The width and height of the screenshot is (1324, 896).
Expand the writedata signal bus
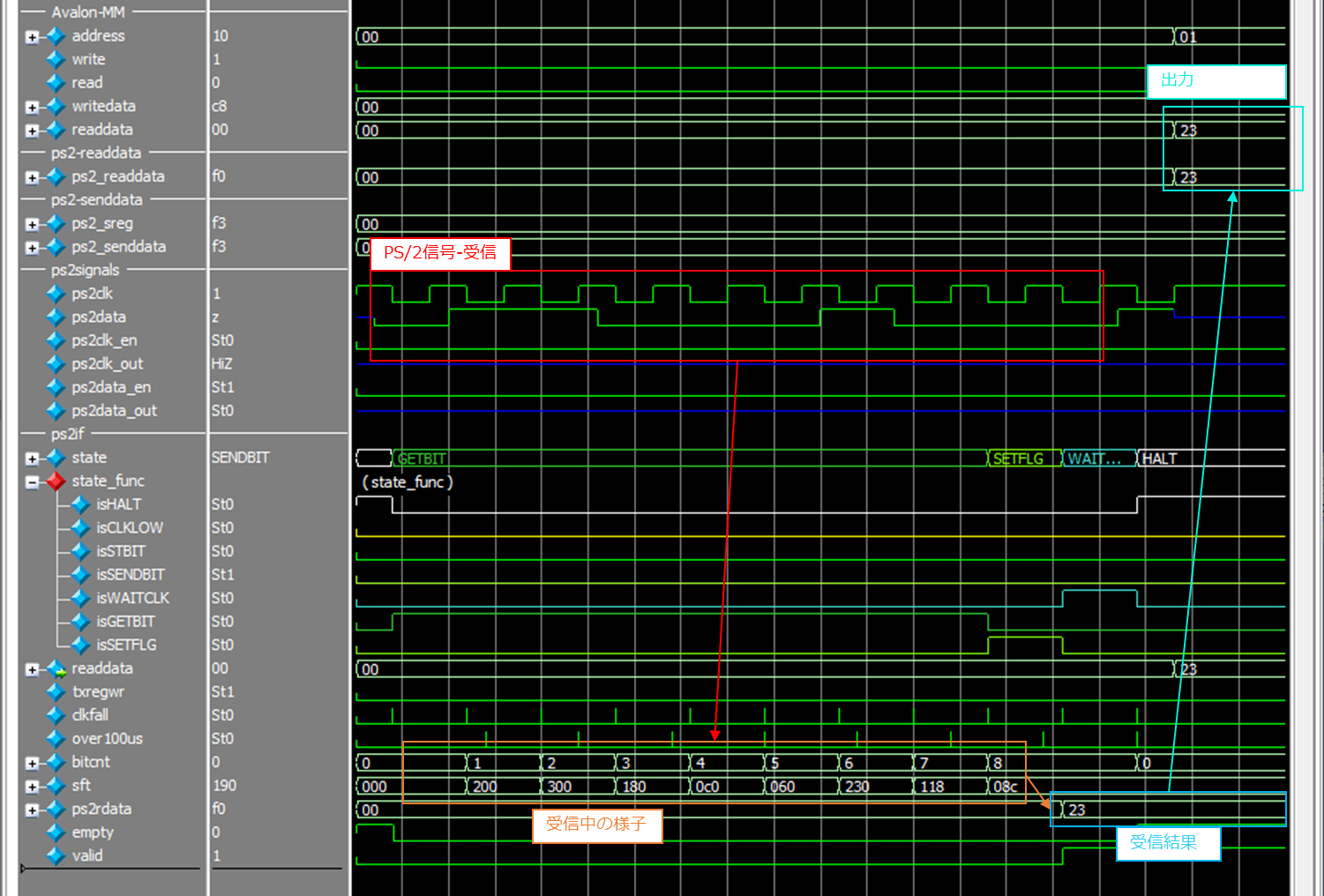tap(32, 108)
